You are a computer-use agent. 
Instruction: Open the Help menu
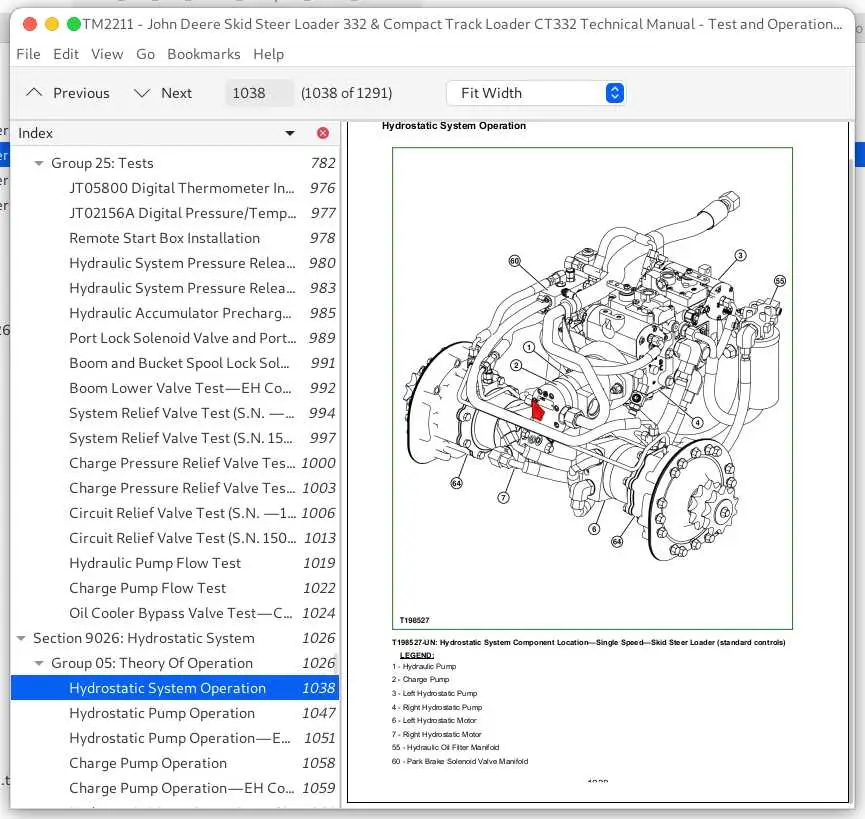click(x=269, y=54)
